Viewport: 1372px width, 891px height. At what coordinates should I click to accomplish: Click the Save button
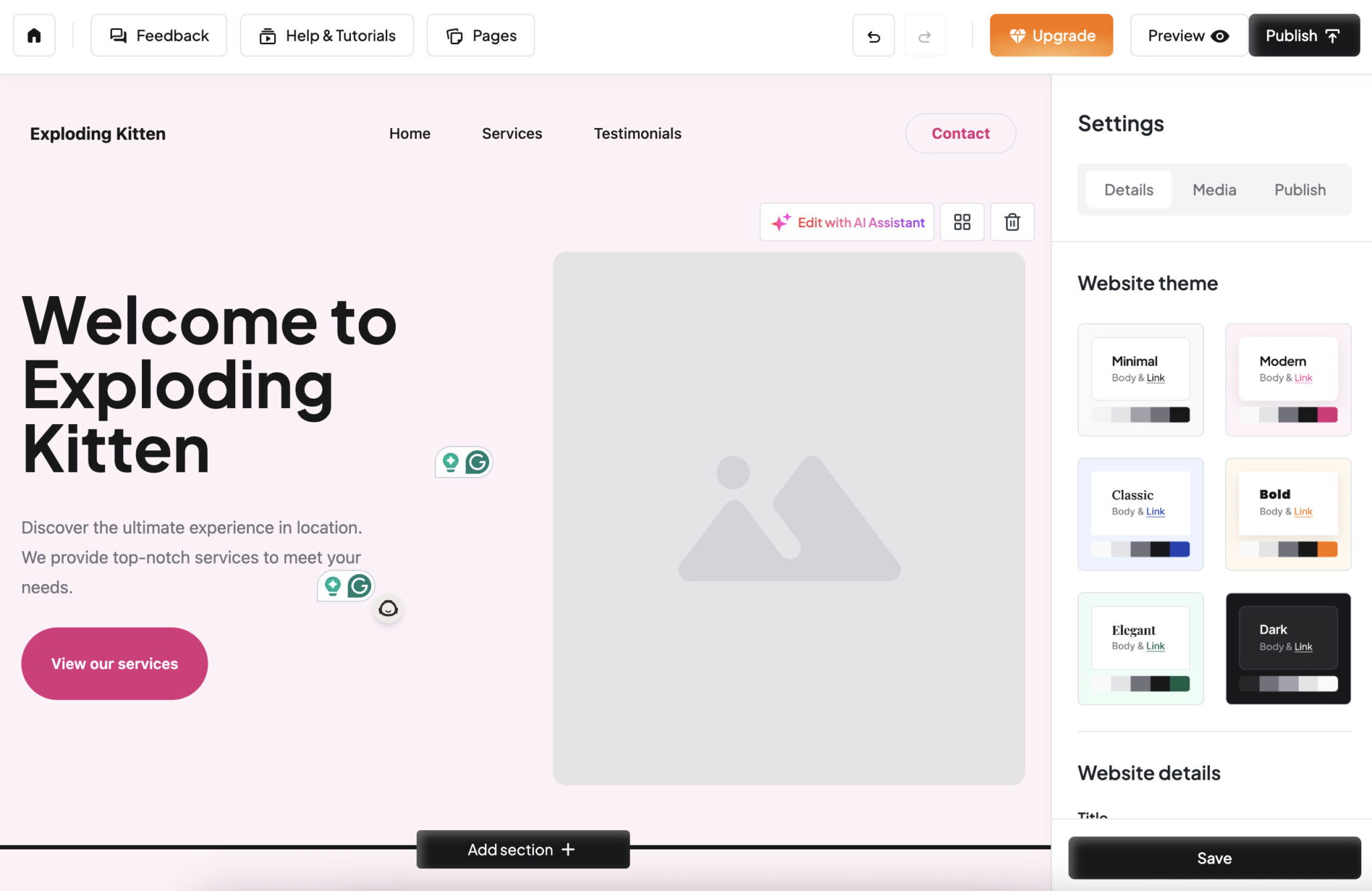[x=1214, y=858]
